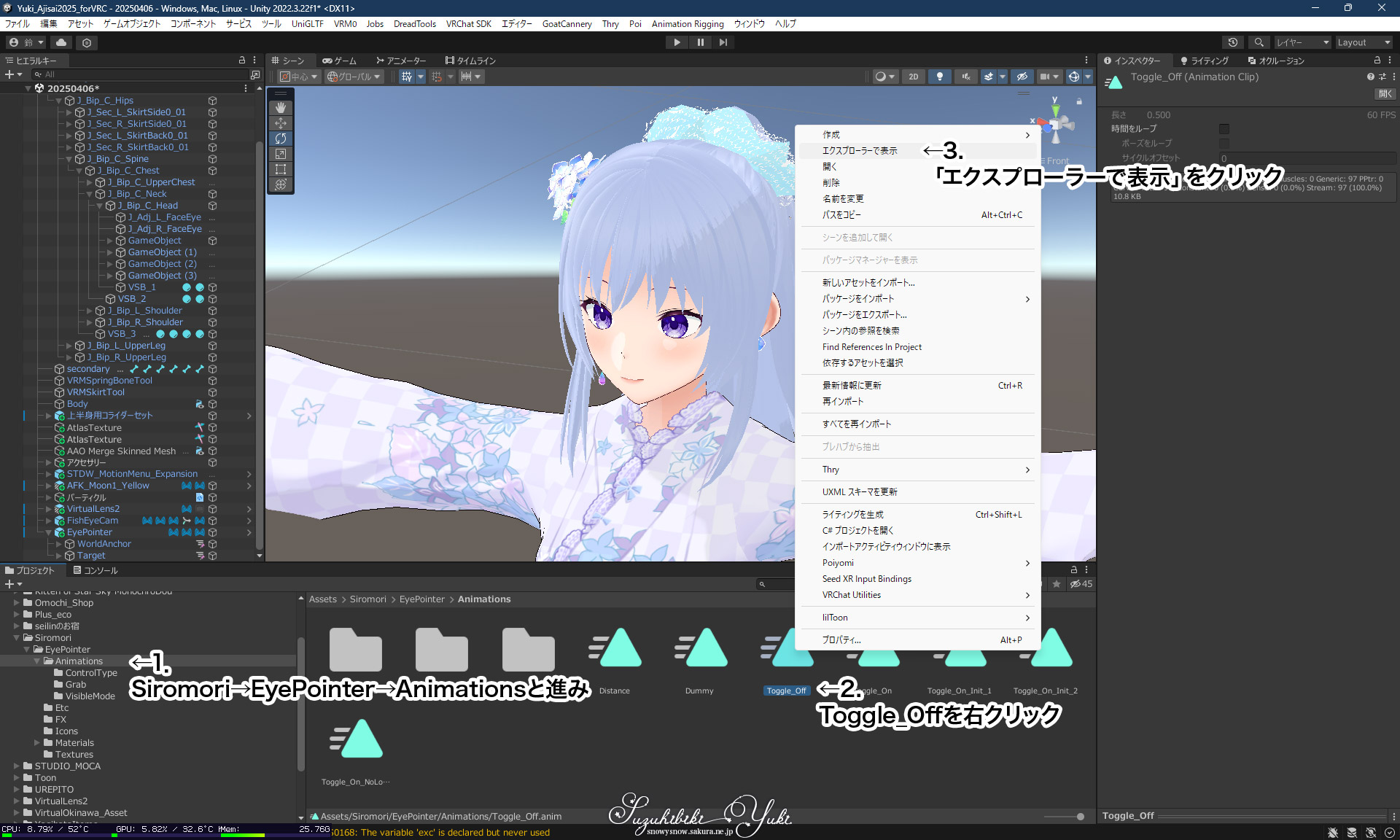The height and width of the screenshot is (840, 1400).
Task: Switch to the ゲーム tab
Action: [340, 61]
